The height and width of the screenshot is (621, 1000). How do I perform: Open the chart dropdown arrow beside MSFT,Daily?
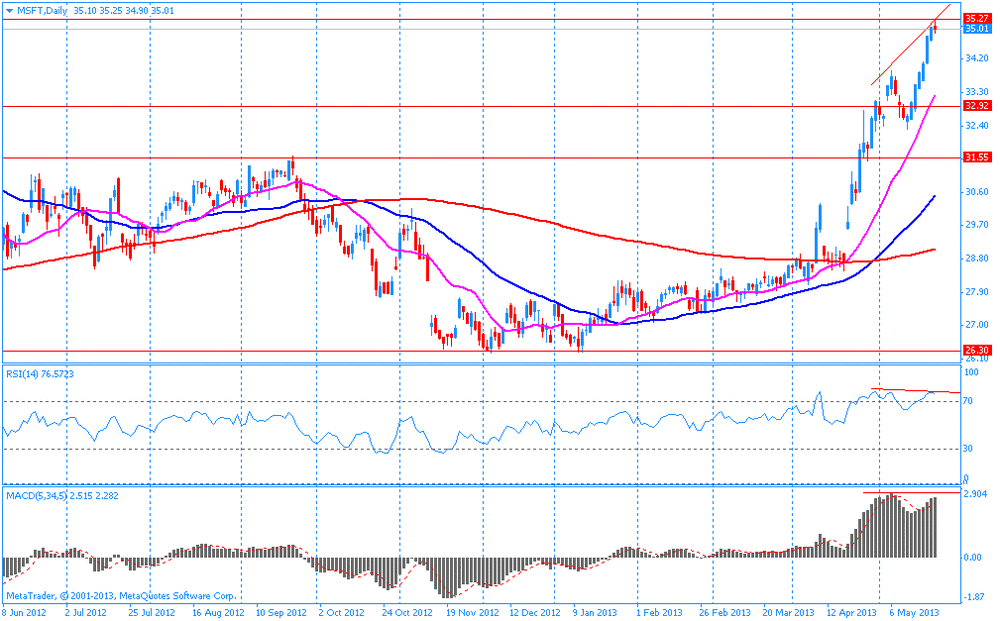(10, 11)
